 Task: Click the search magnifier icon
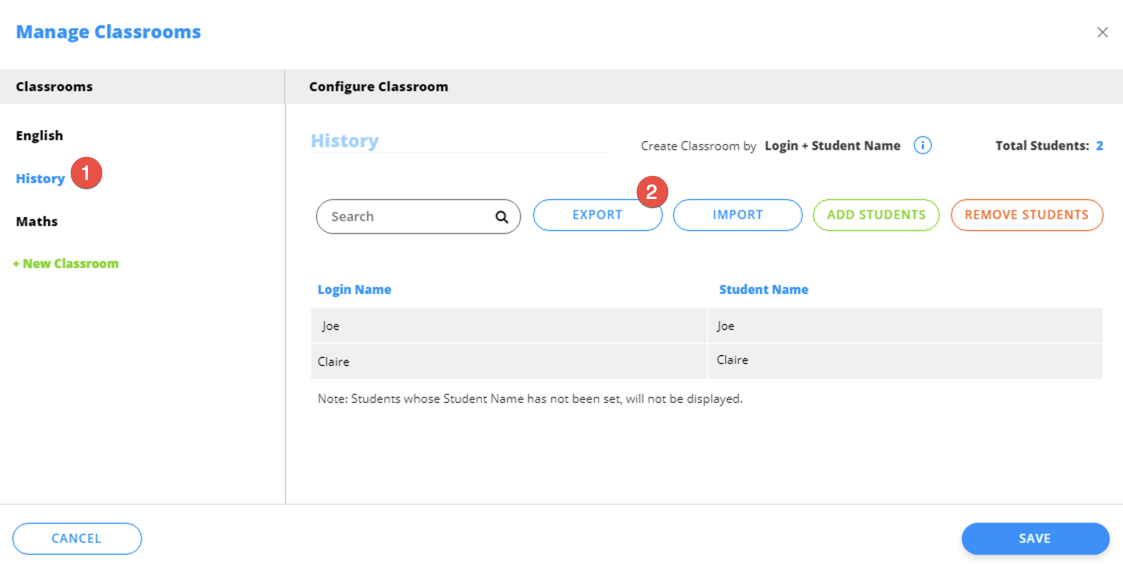point(501,217)
